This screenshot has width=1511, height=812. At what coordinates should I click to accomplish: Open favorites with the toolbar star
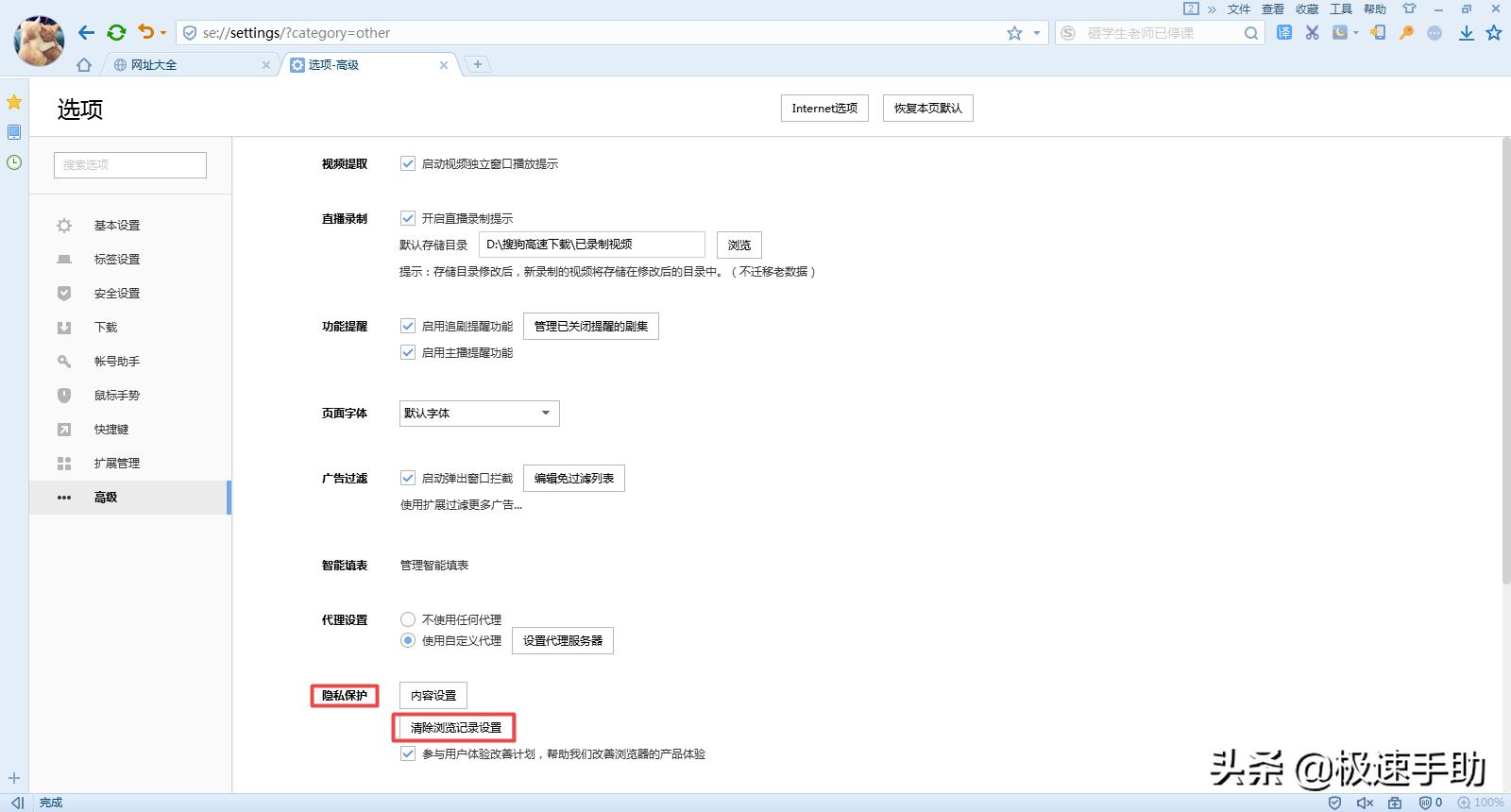click(1494, 33)
